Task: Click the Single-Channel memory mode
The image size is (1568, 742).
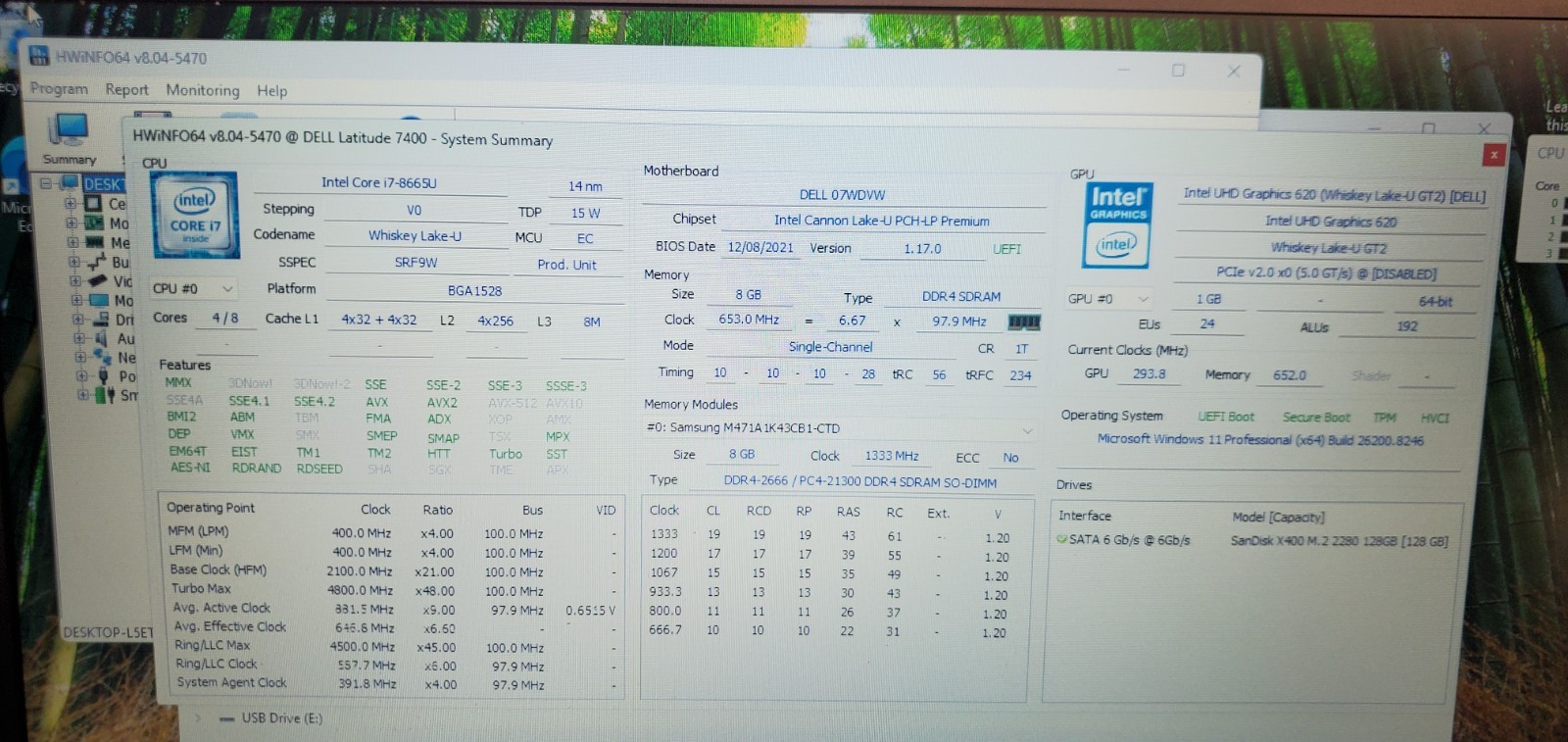Action: pos(830,347)
